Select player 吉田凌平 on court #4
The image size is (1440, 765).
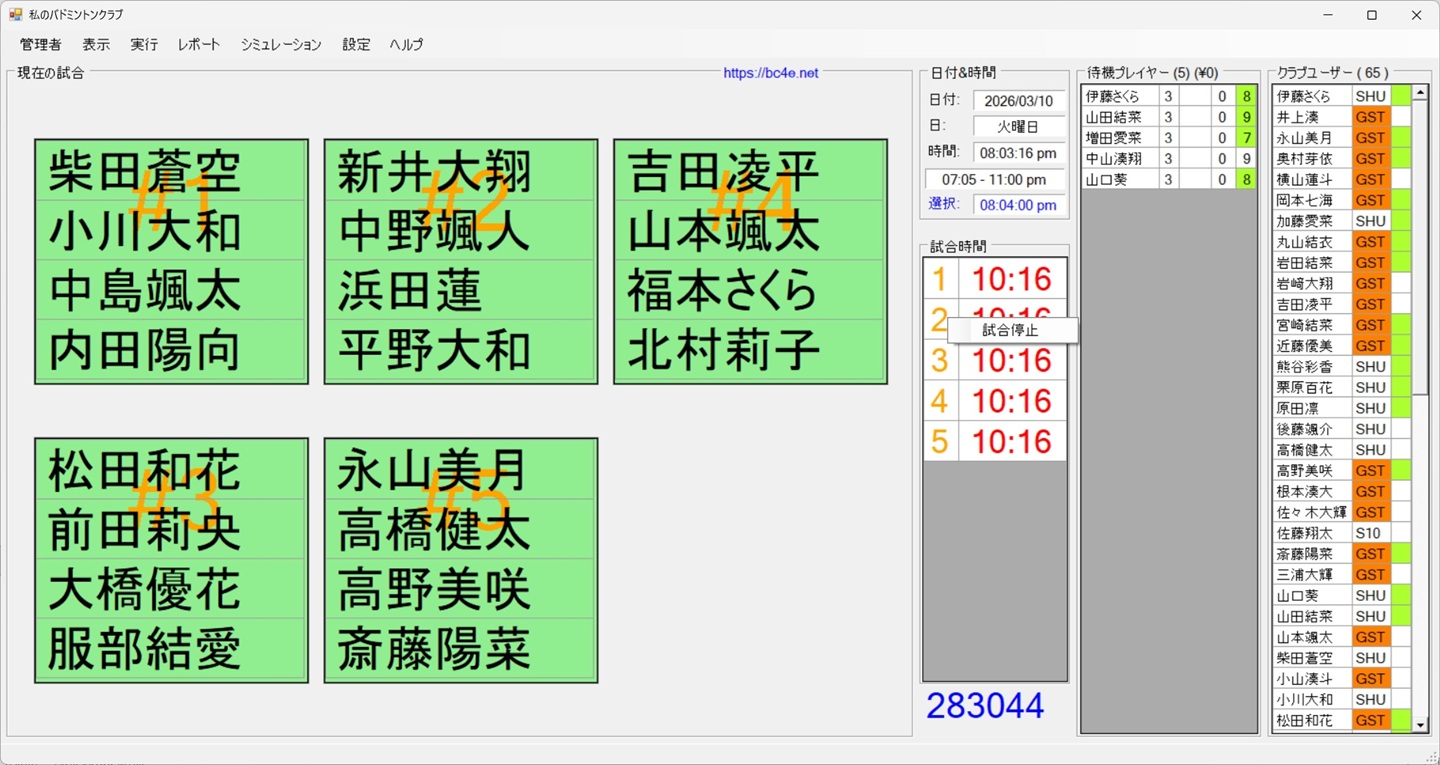pyautogui.click(x=750, y=171)
